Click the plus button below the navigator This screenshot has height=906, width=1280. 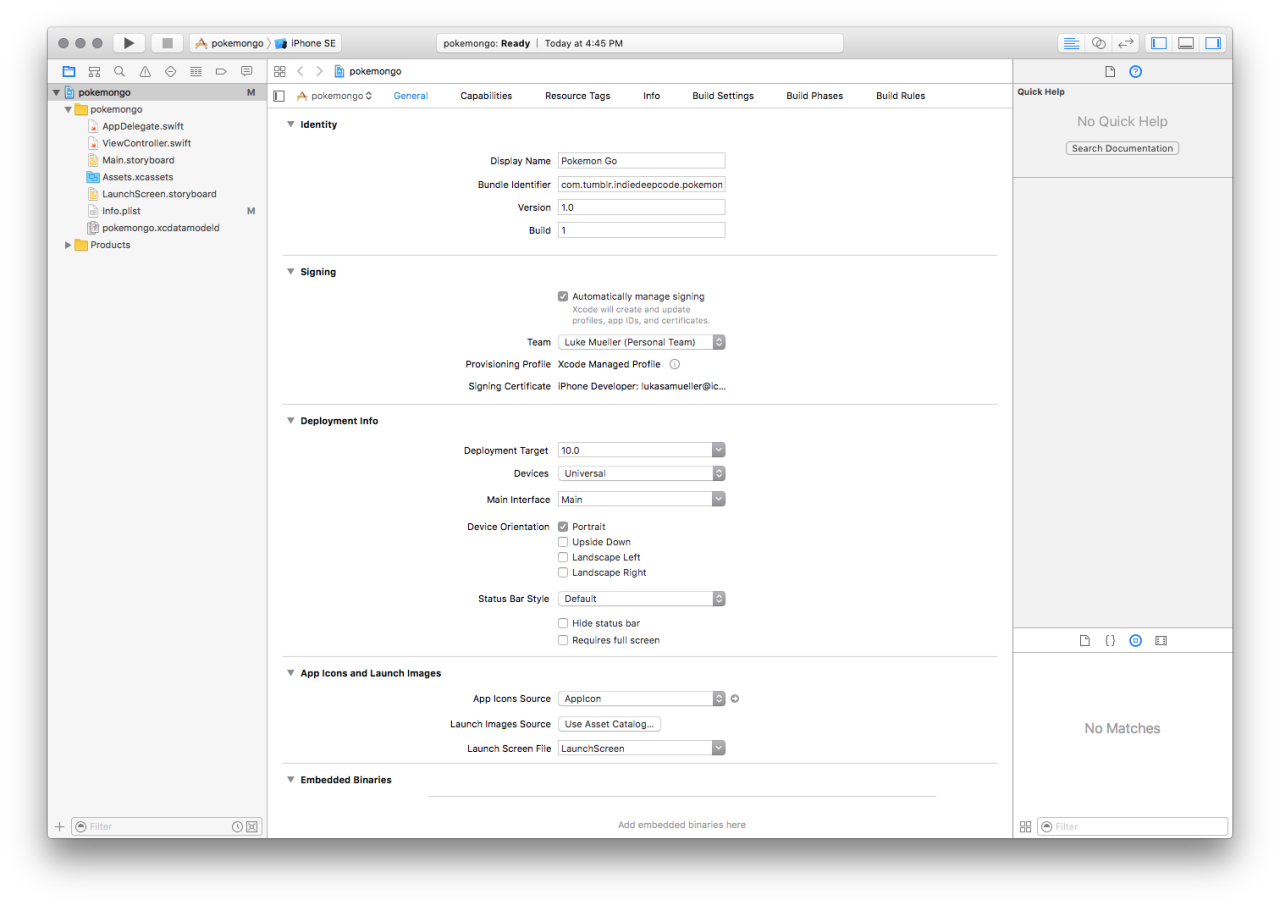click(x=59, y=827)
